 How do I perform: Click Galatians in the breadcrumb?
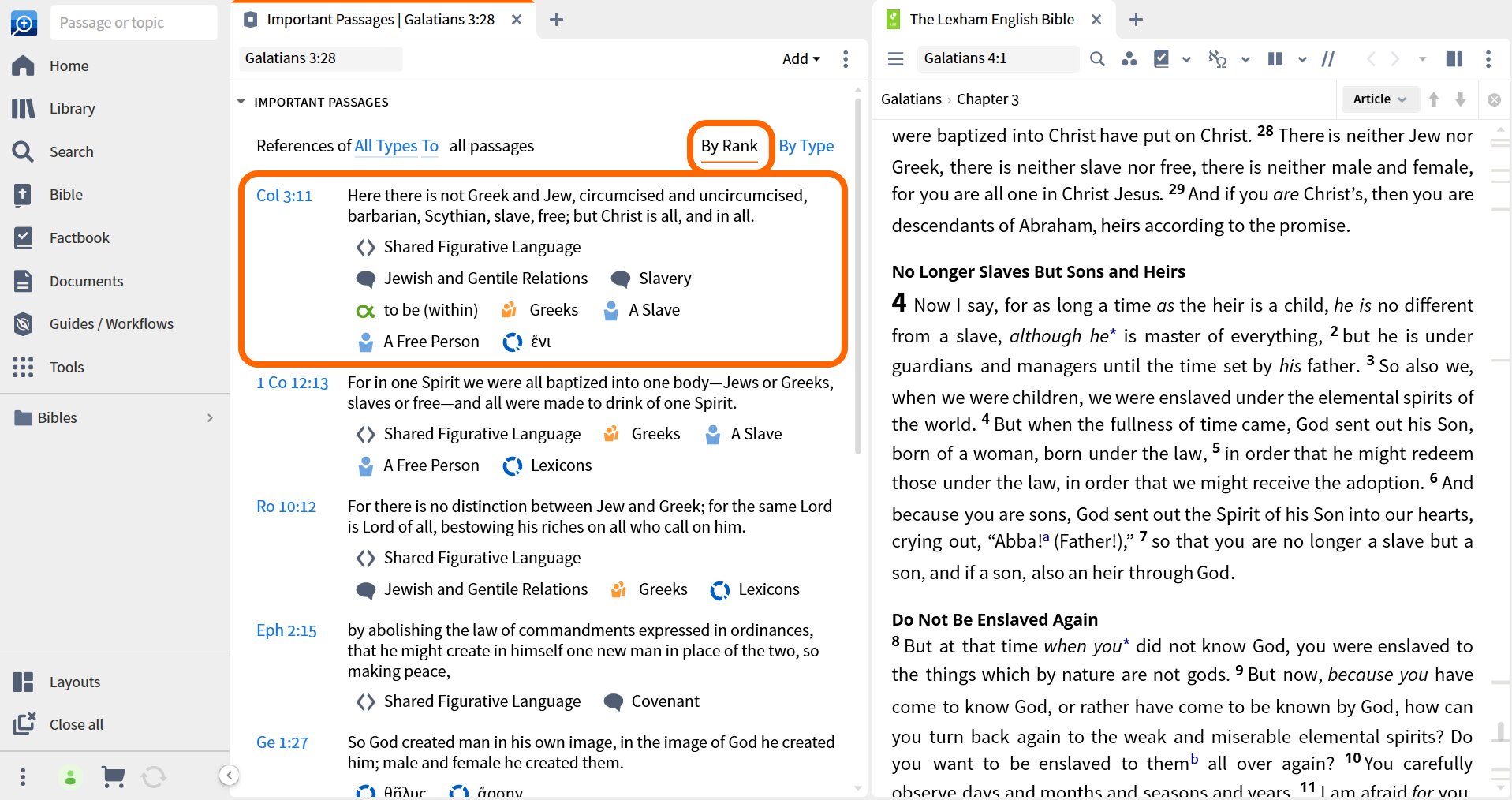[x=911, y=99]
